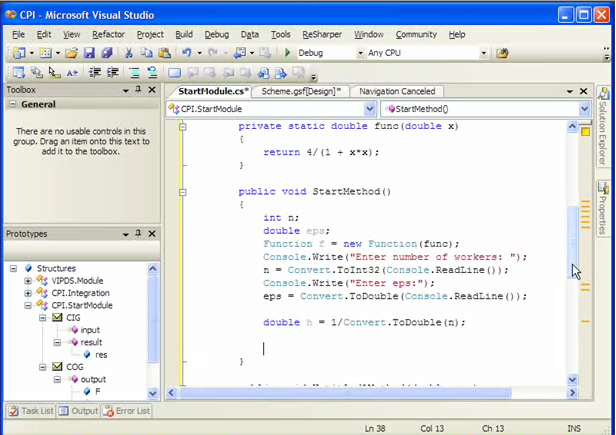Click the Open File toolbar icon
Image resolution: width=616 pixels, height=435 pixels.
click(x=71, y=53)
